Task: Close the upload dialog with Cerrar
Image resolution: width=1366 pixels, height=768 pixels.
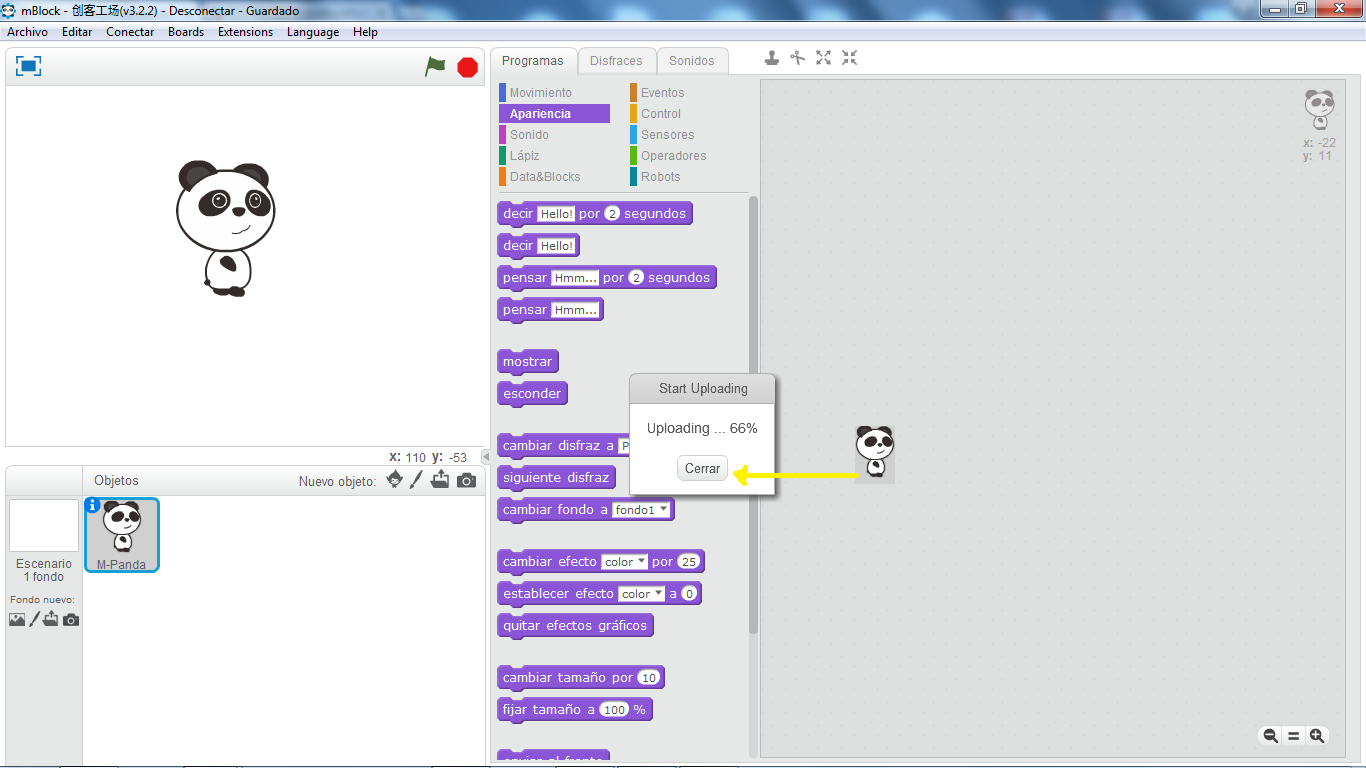Action: point(702,469)
